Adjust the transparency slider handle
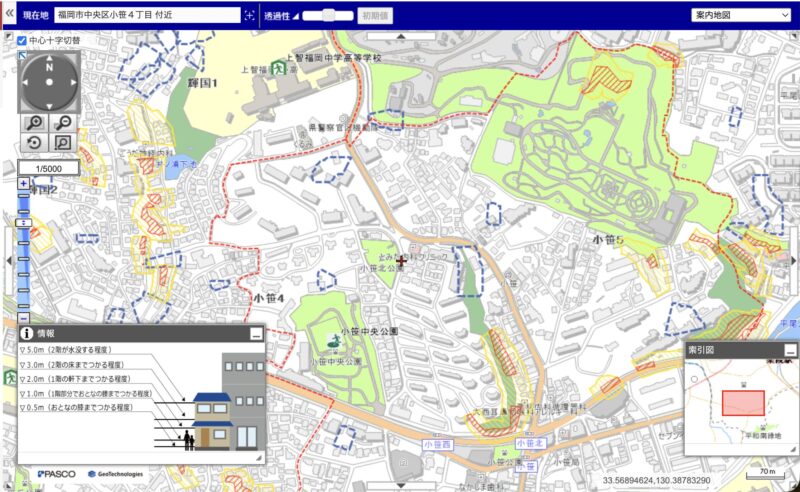Screen dimensions: 800x492 coord(328,16)
